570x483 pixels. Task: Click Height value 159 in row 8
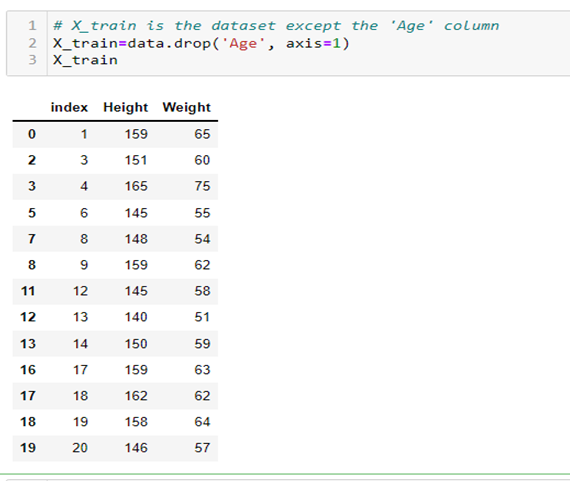tap(136, 265)
